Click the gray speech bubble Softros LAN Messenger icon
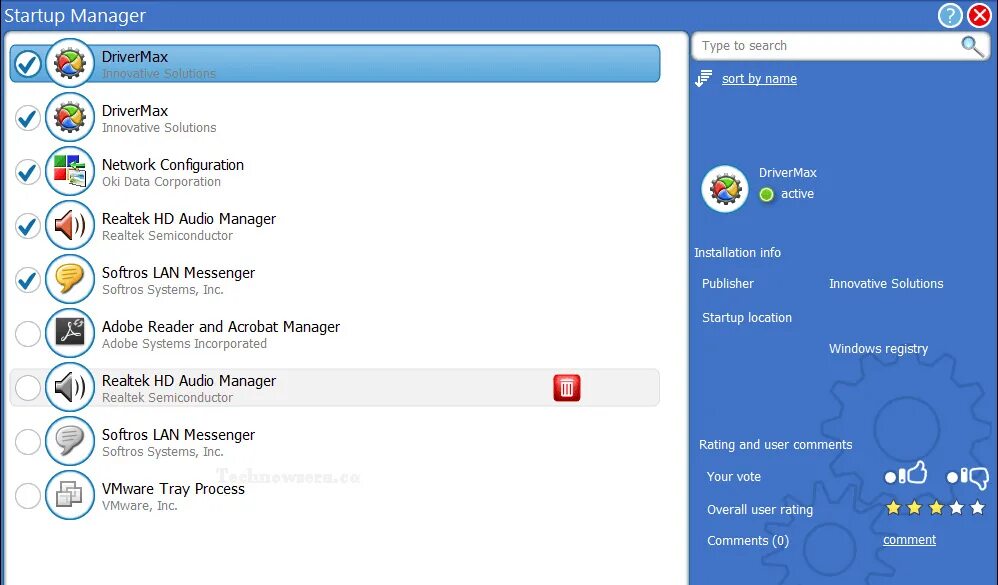 [x=70, y=441]
